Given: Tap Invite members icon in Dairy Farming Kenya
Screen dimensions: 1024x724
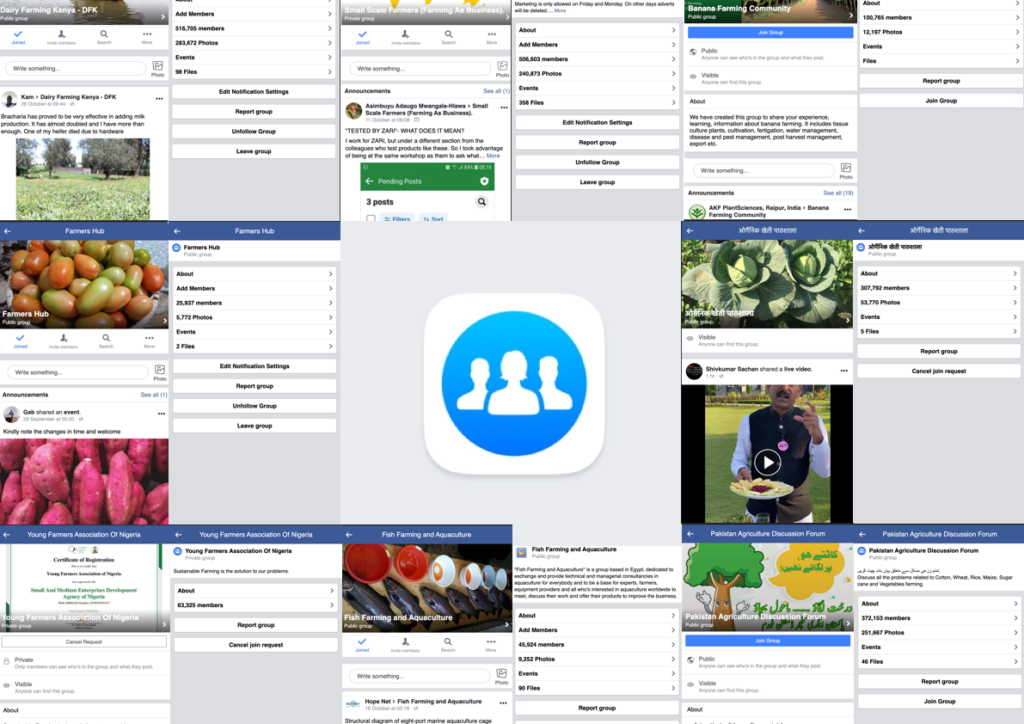Looking at the screenshot, I should 61,37.
